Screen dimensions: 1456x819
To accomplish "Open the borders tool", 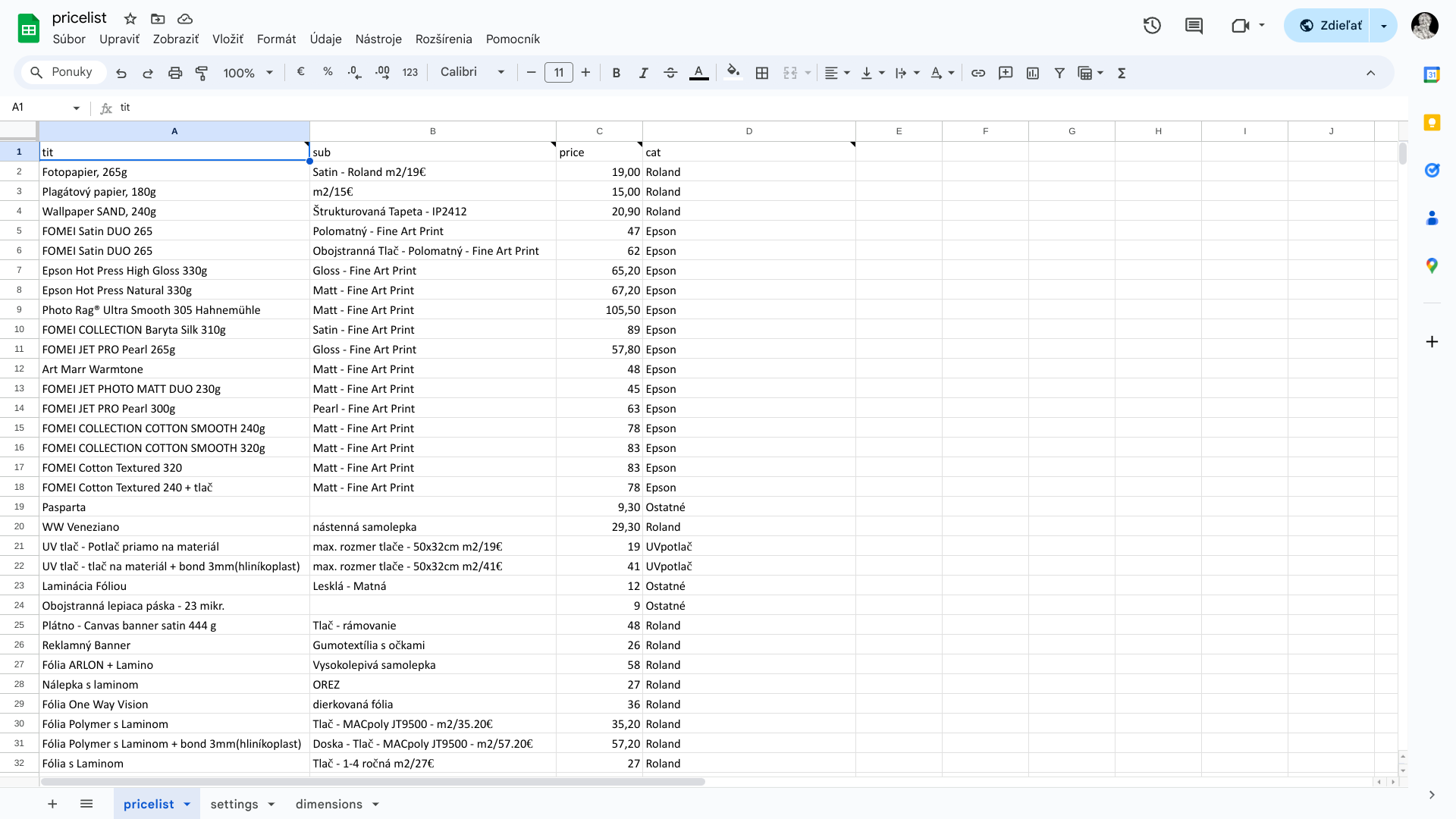I will tap(762, 73).
